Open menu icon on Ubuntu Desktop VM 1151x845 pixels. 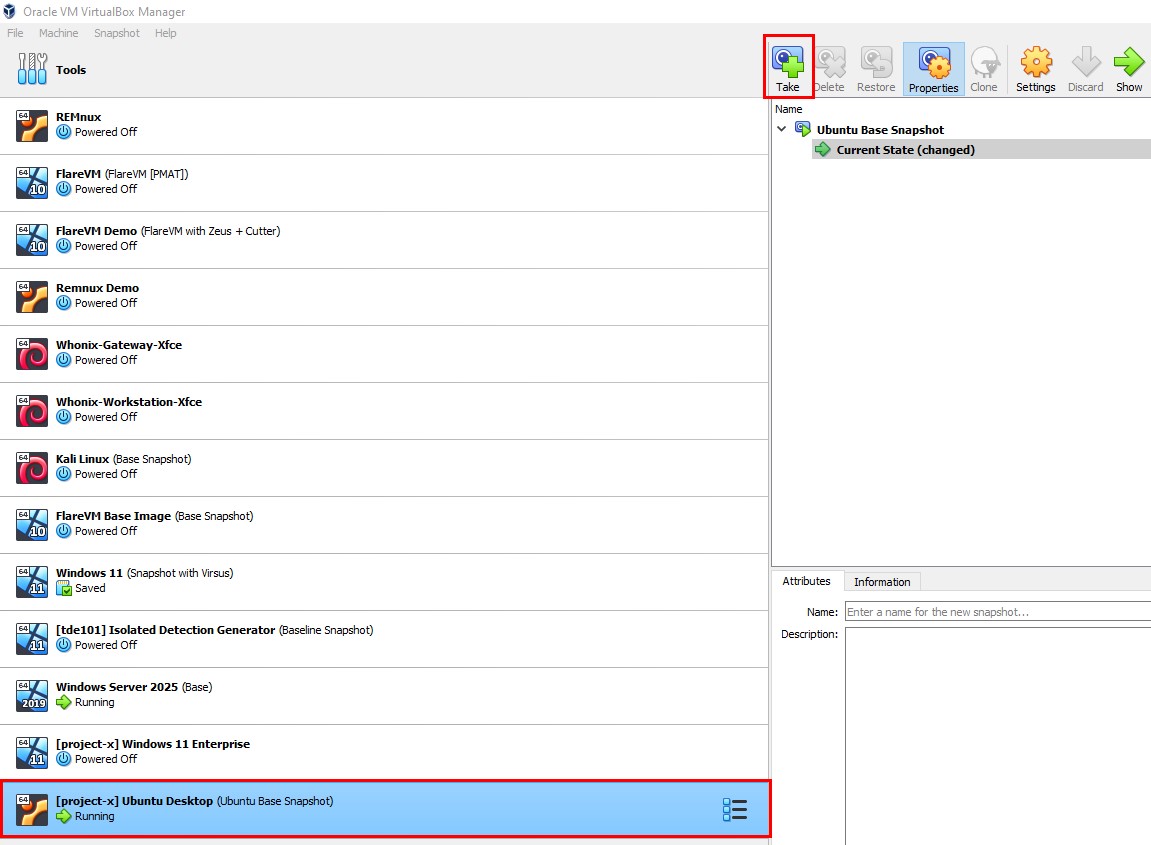coord(734,809)
